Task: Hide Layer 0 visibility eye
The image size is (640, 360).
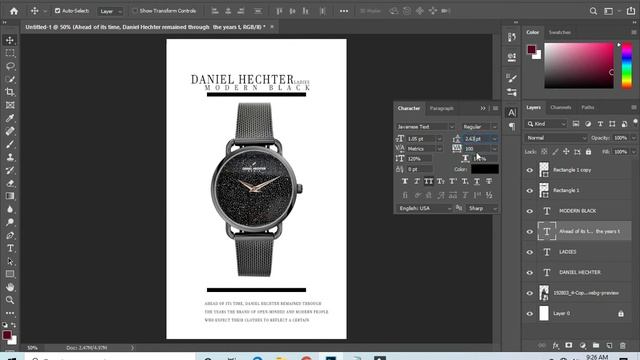Action: tap(529, 313)
